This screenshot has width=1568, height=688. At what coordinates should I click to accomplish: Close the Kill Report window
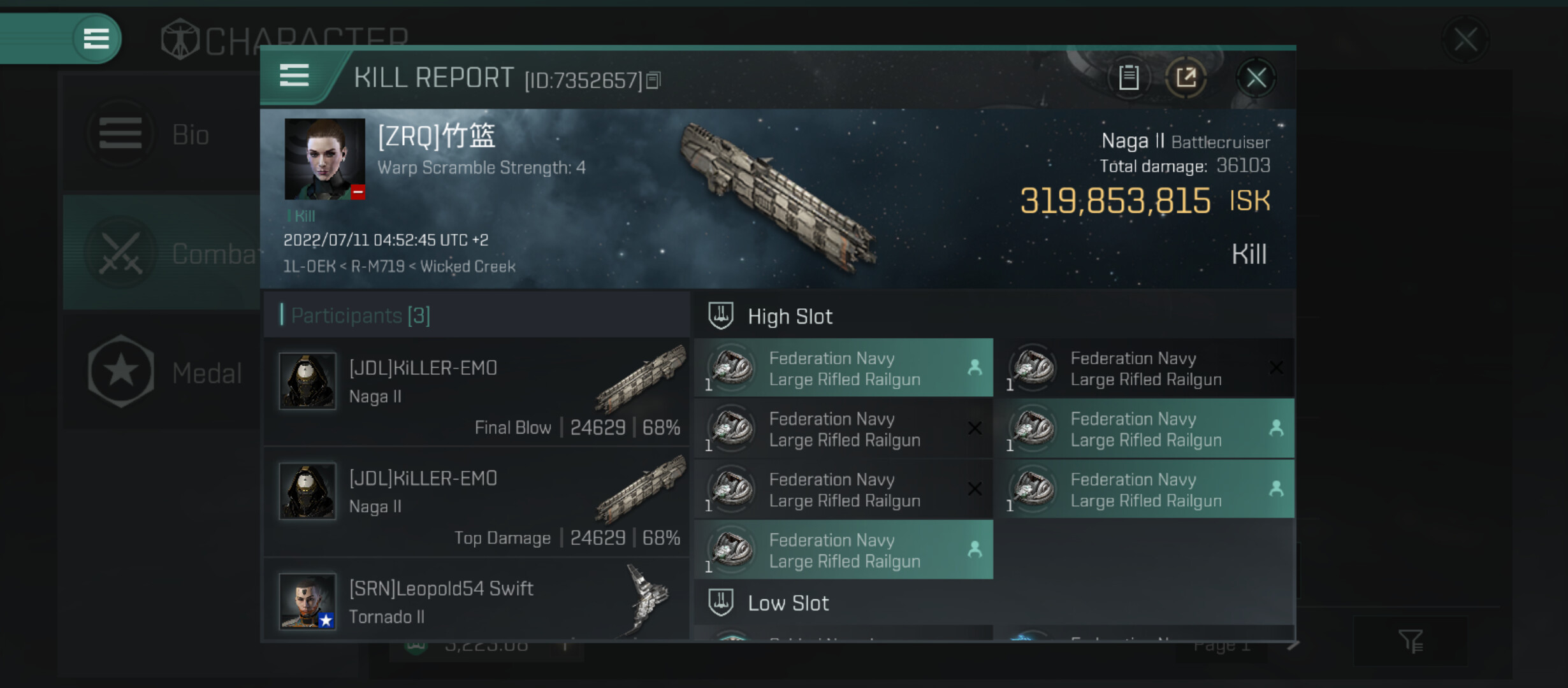click(x=1256, y=78)
